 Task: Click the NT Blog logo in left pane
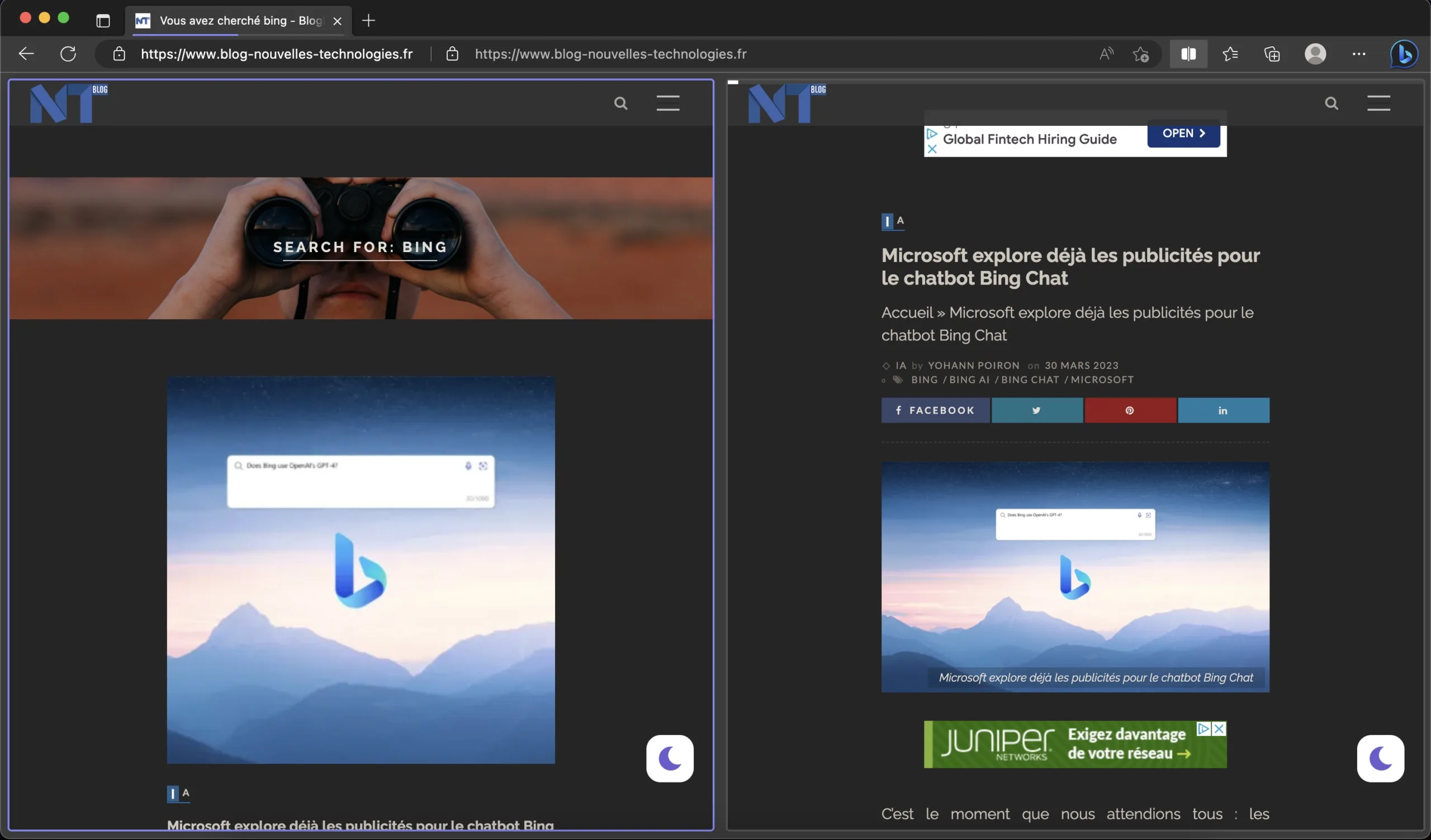click(x=69, y=103)
